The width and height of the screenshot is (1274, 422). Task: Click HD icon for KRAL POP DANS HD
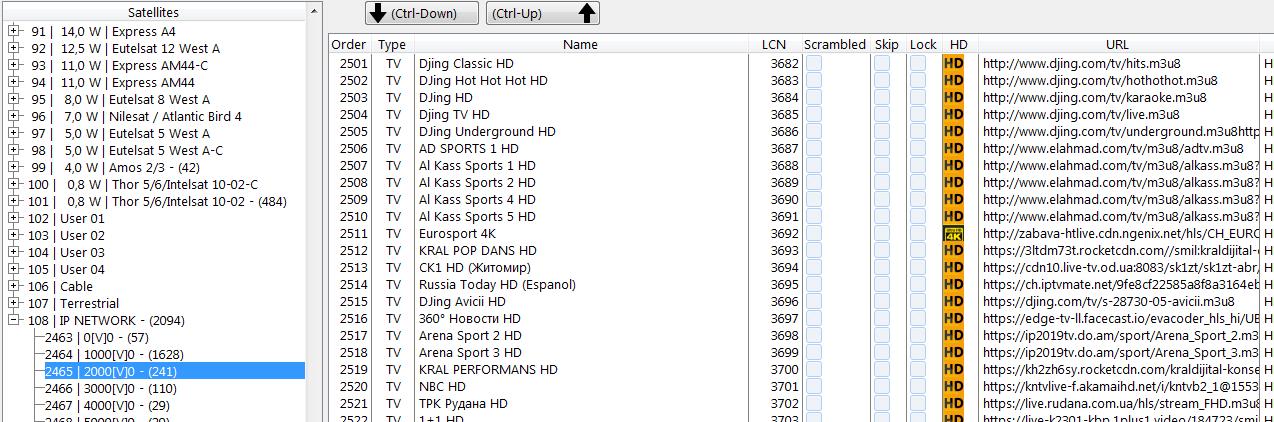coord(953,250)
